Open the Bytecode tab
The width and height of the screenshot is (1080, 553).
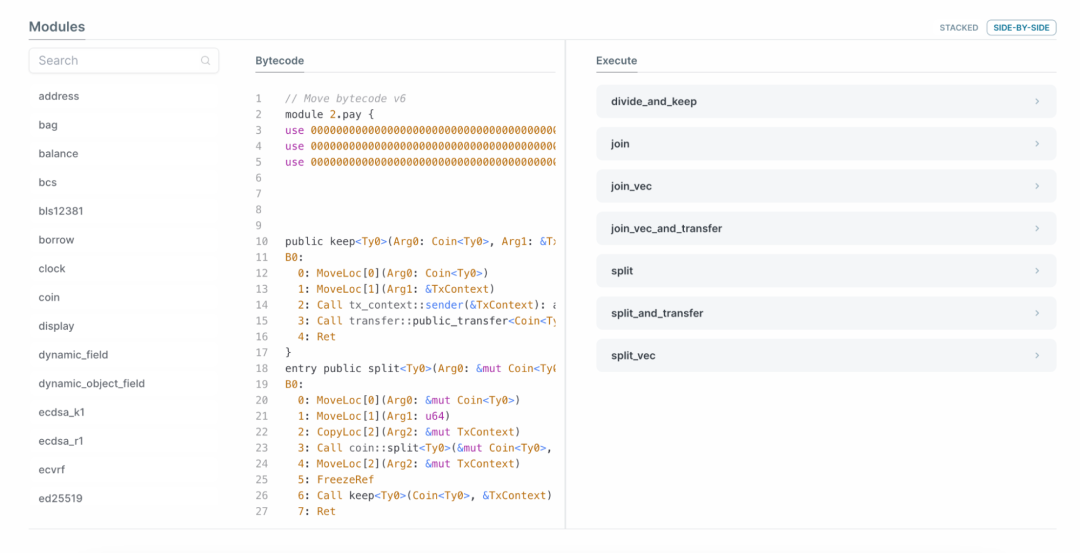tap(279, 61)
